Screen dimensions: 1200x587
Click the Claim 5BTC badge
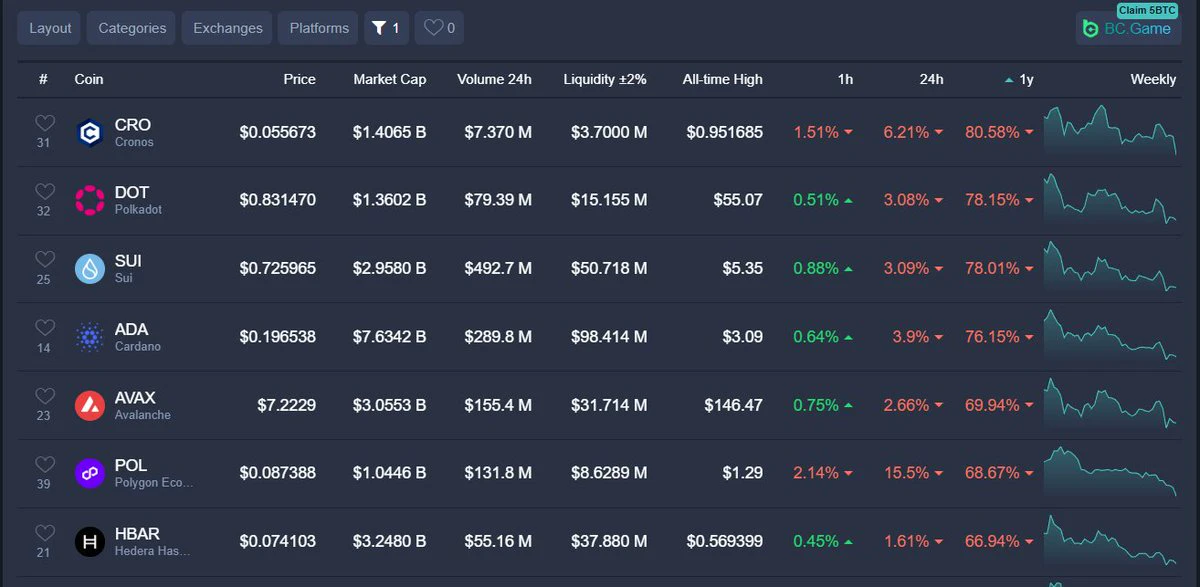[x=1147, y=10]
